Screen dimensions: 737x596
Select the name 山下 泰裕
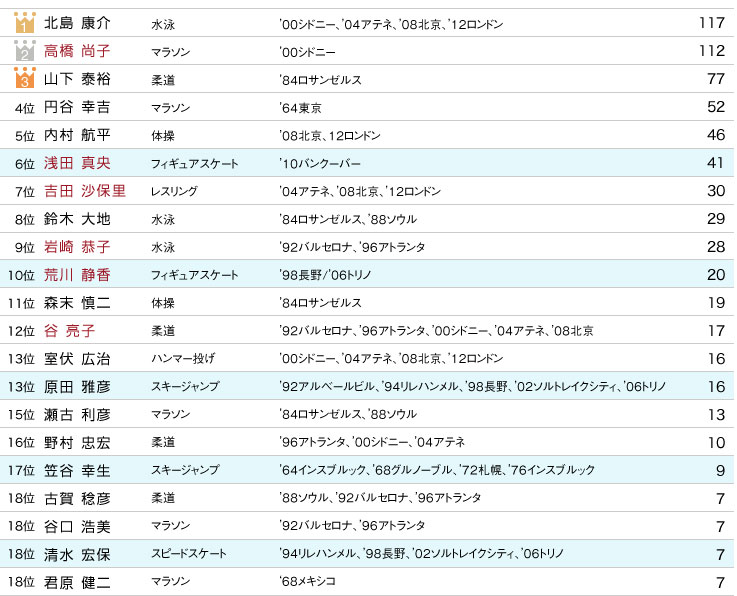tap(77, 78)
